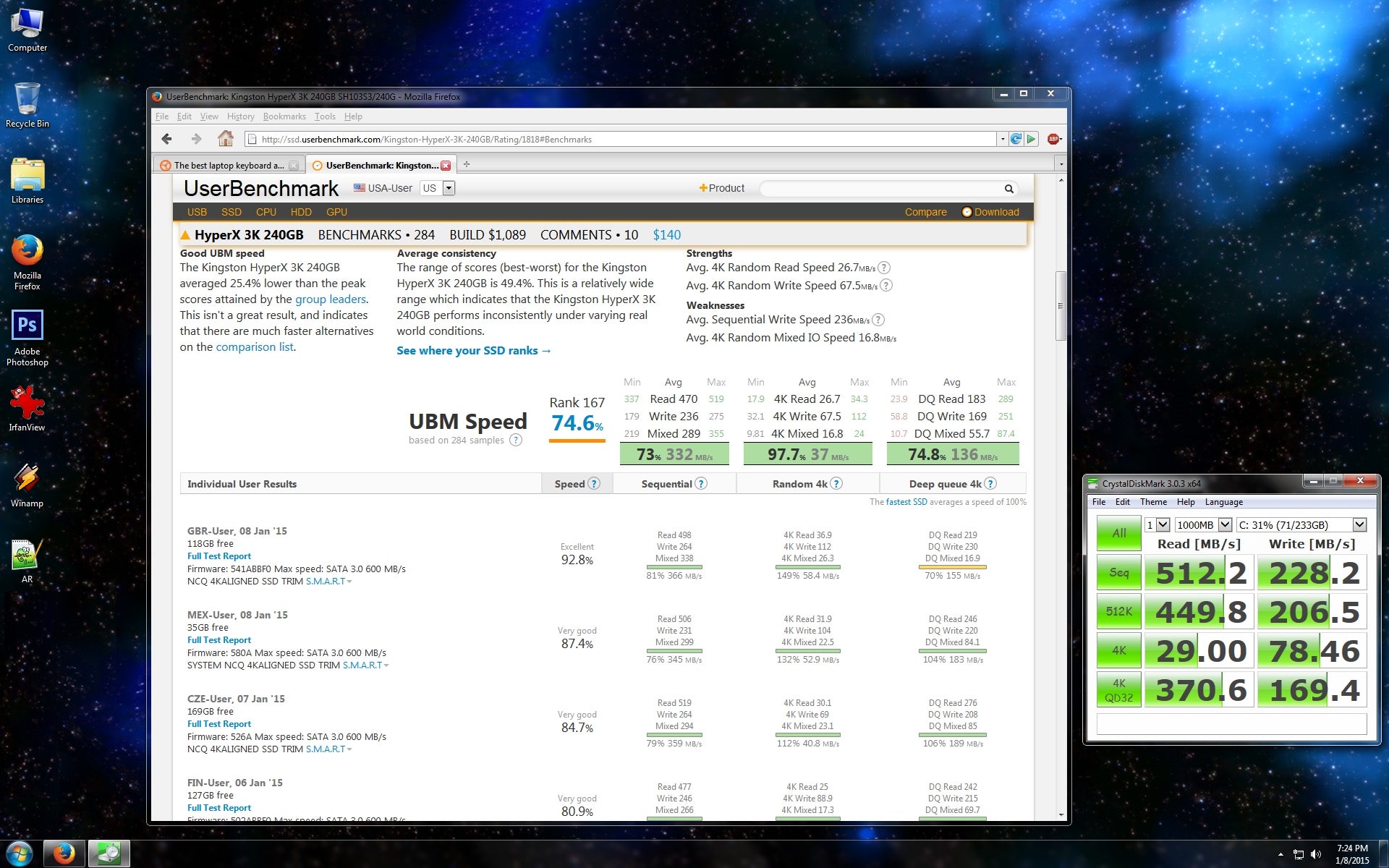Screen dimensions: 1389x868
Task: Switch to the best laptop keyboard tab
Action: click(x=229, y=165)
